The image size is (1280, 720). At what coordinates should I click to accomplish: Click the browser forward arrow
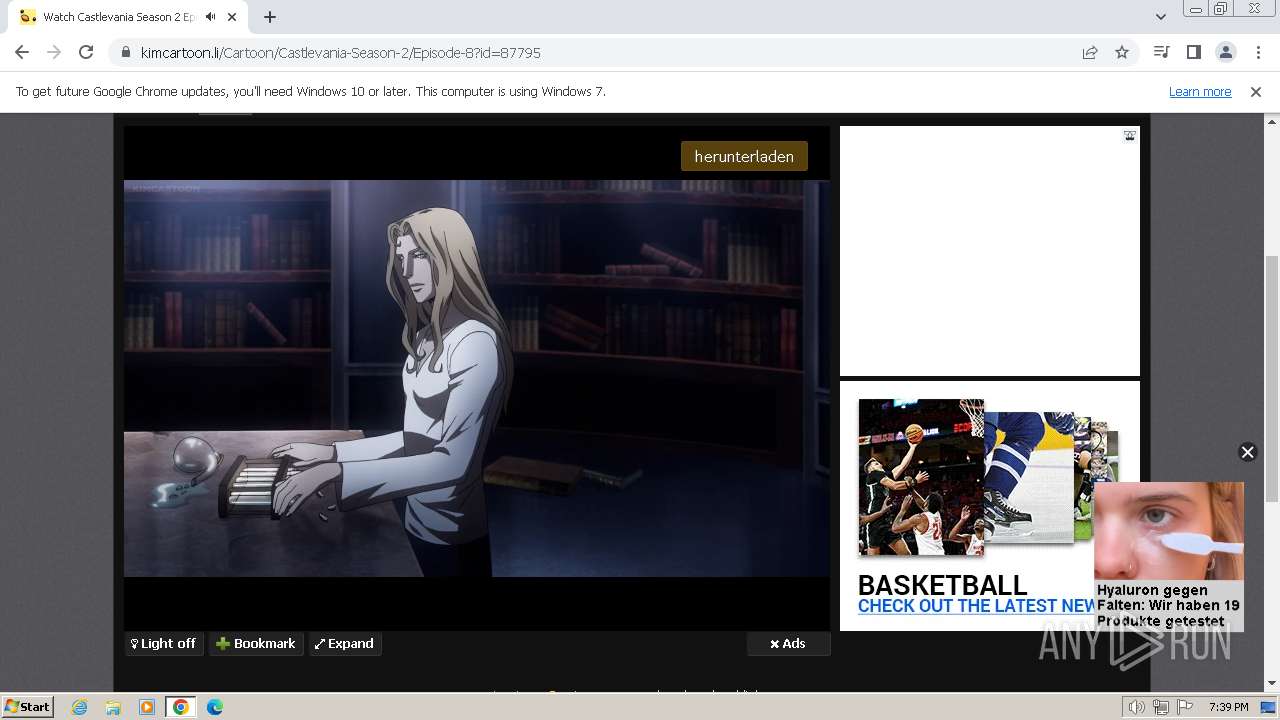tap(54, 52)
